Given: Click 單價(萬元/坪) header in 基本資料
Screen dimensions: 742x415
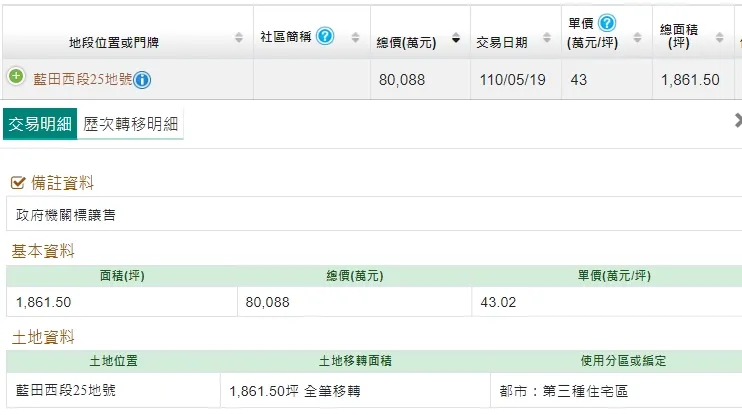Looking at the screenshot, I should pos(614,275).
